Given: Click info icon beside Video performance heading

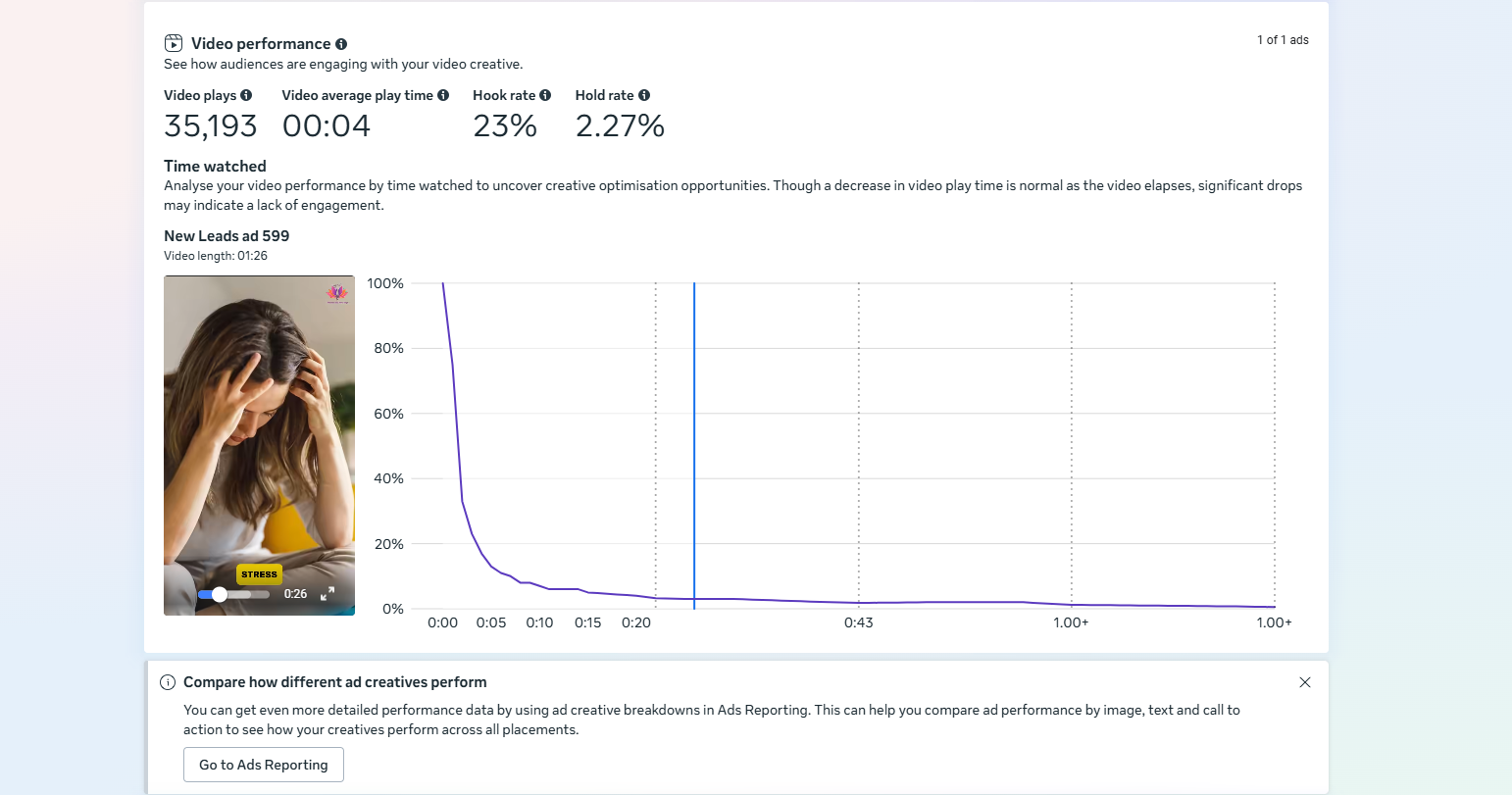Looking at the screenshot, I should [341, 44].
